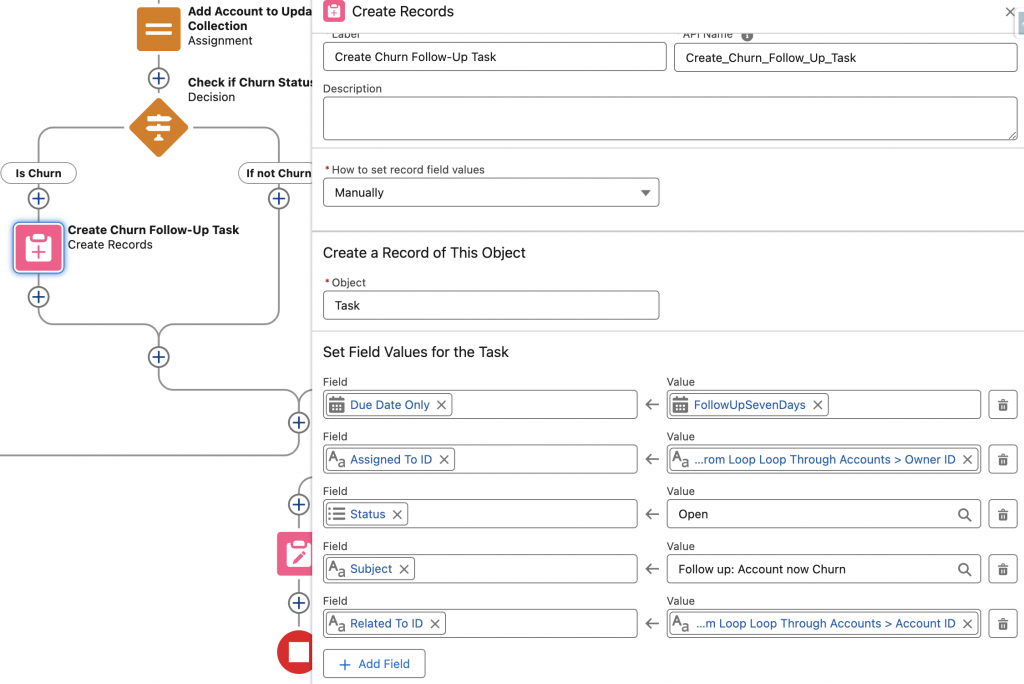Select the If not Churn branch label
The width and height of the screenshot is (1024, 684).
(278, 173)
